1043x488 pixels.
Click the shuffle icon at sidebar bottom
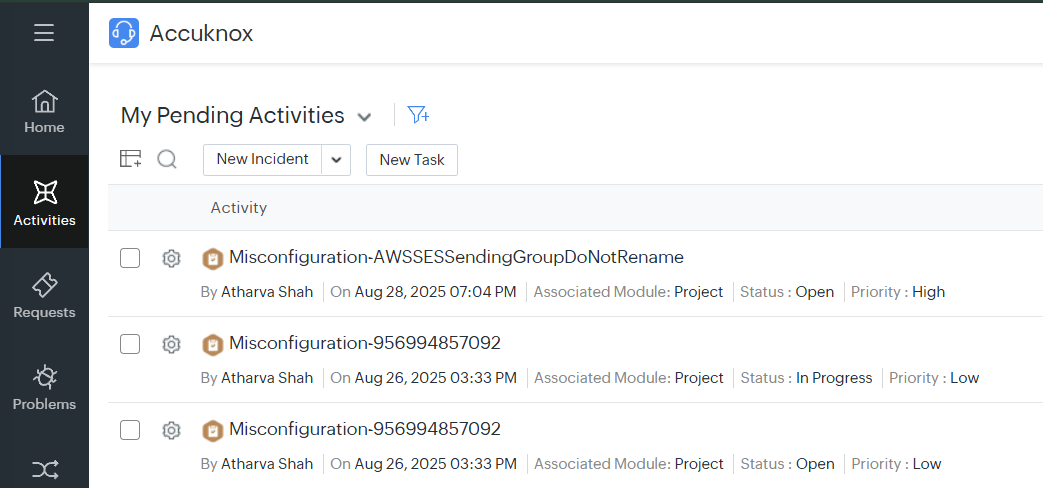pos(44,469)
